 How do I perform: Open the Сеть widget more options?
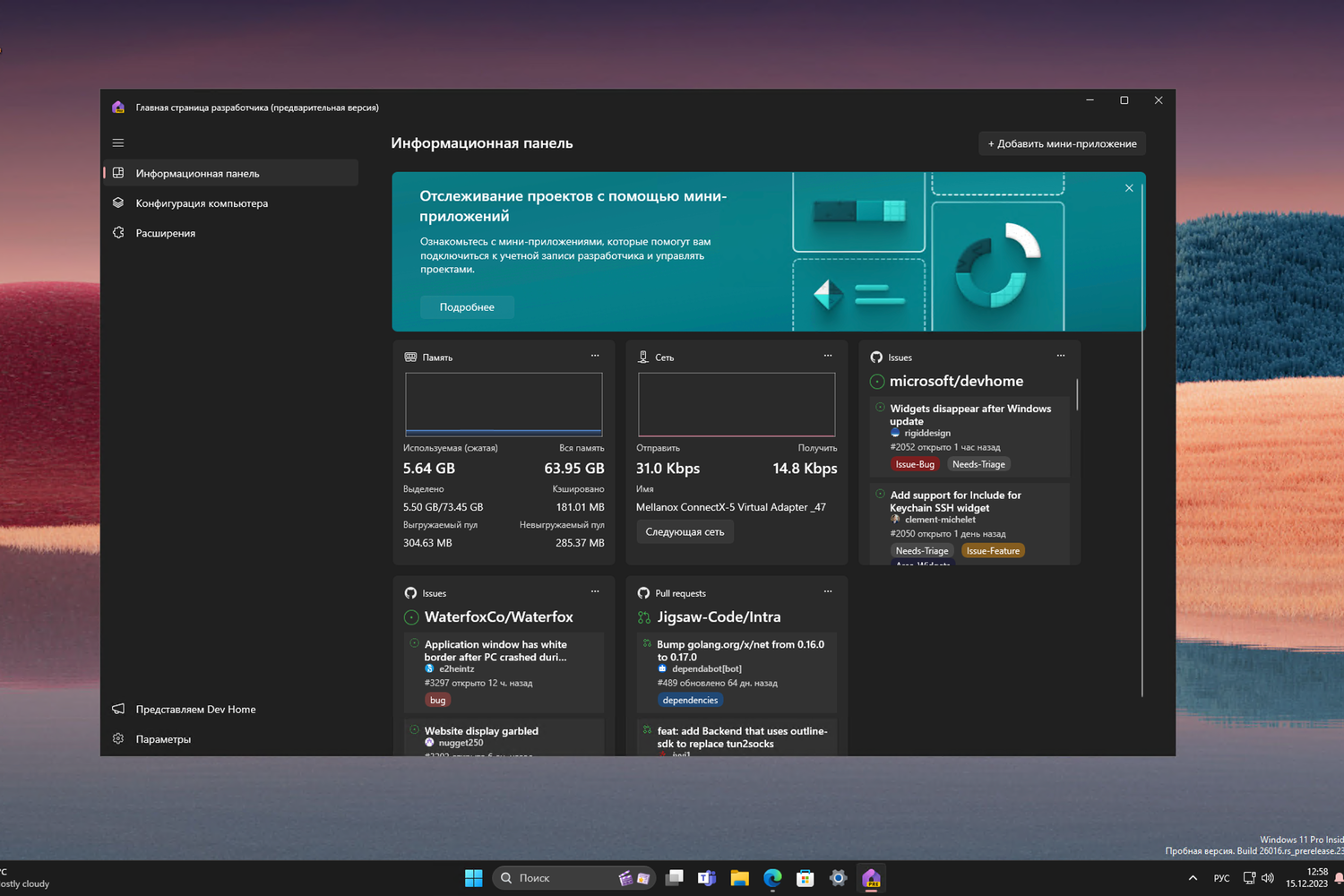coord(828,357)
